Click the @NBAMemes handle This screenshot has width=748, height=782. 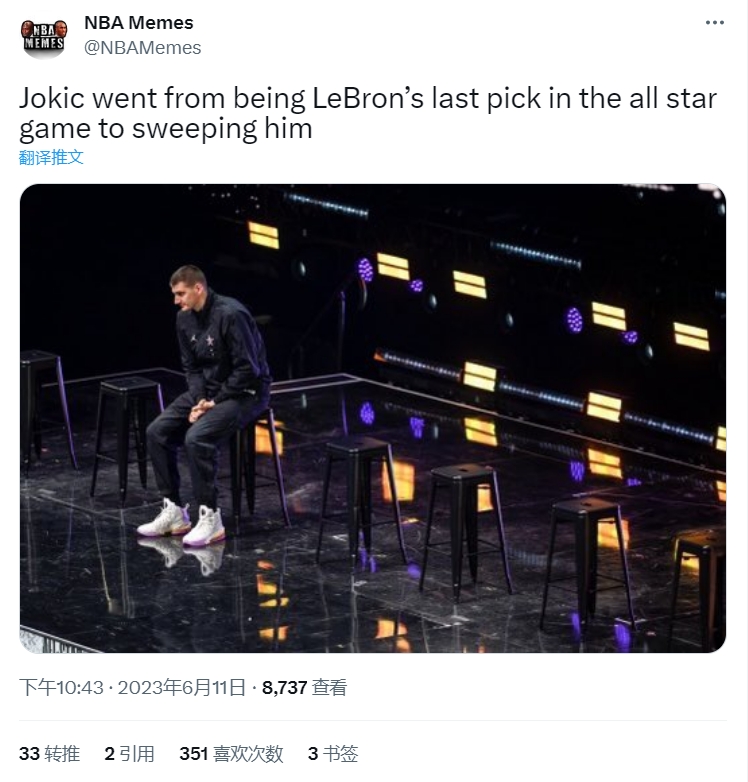click(x=142, y=47)
